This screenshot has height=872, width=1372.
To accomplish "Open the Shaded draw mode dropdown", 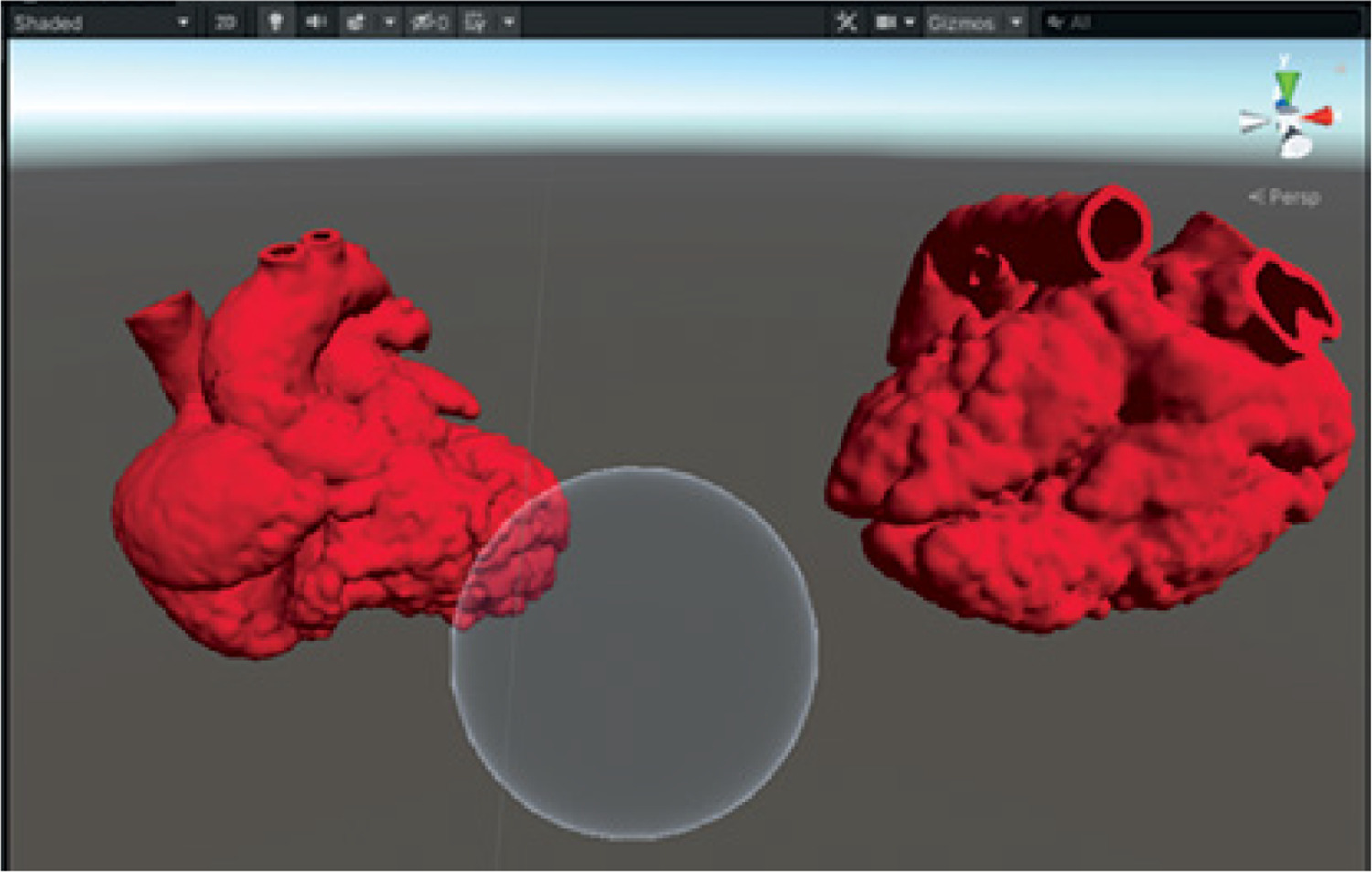I will point(99,22).
